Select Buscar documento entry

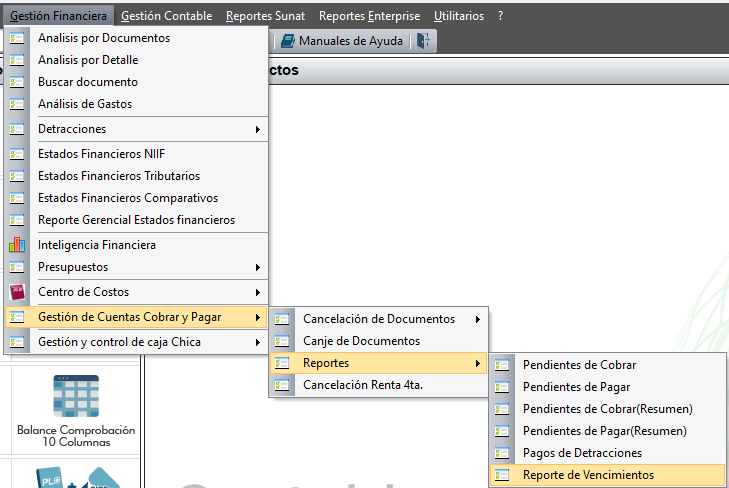(x=136, y=82)
